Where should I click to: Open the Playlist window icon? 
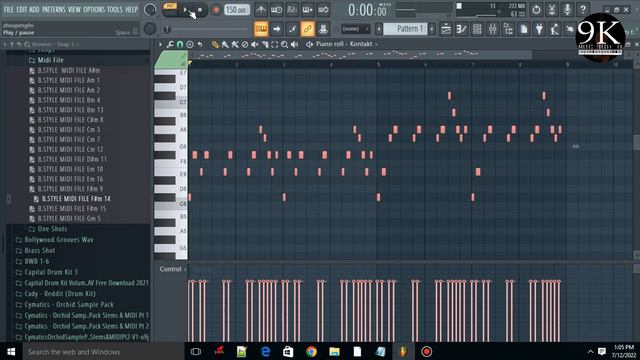pyautogui.click(x=446, y=29)
